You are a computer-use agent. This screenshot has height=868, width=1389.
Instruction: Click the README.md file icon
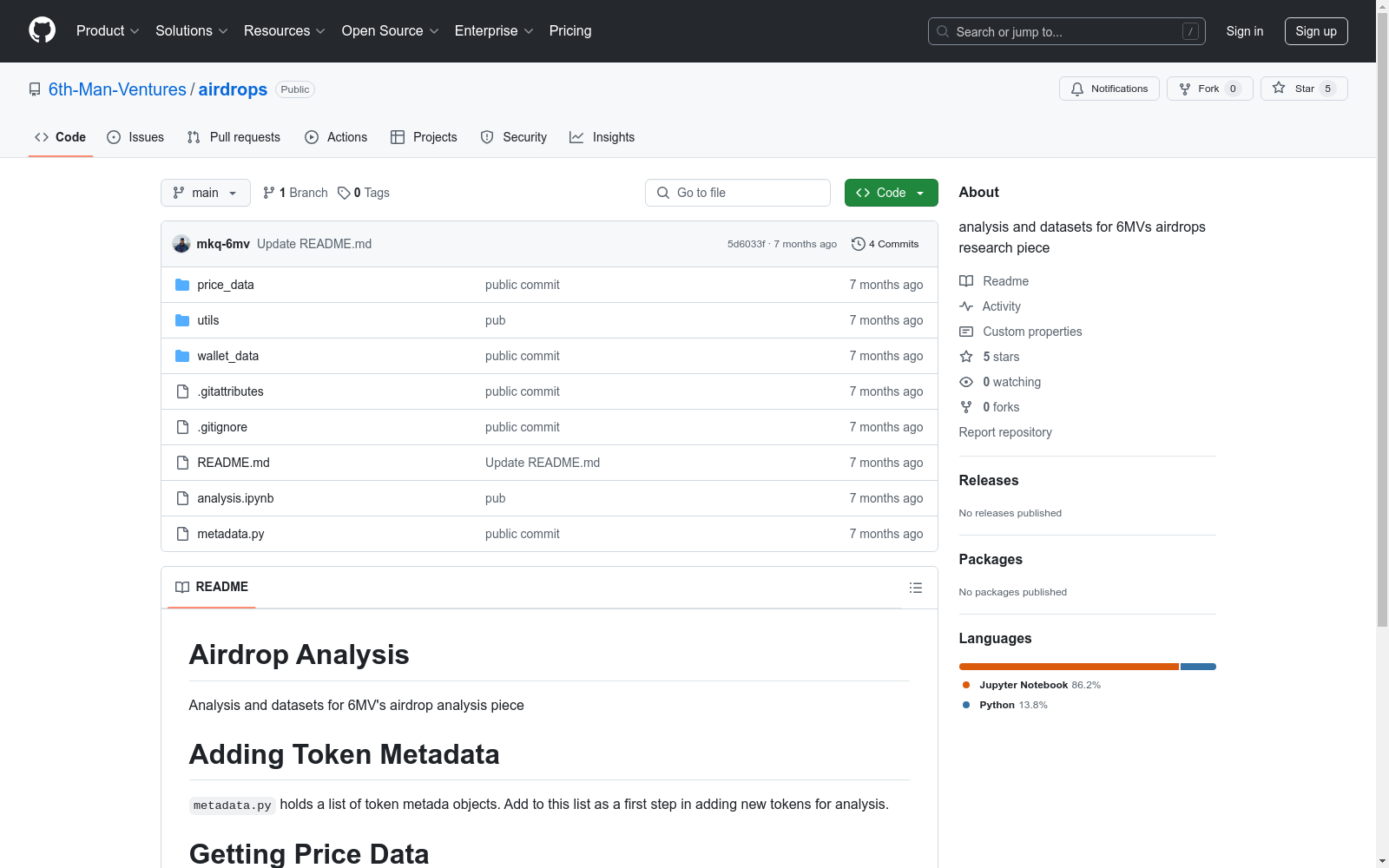coord(182,463)
